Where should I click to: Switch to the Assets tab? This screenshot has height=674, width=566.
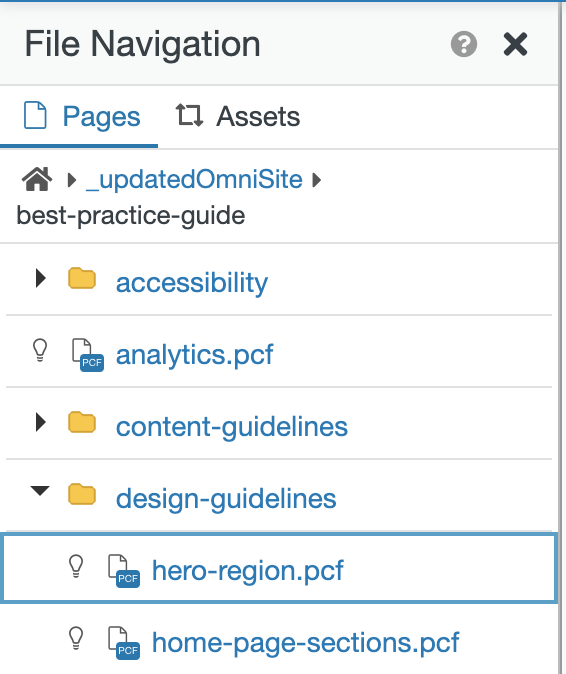tap(238, 116)
